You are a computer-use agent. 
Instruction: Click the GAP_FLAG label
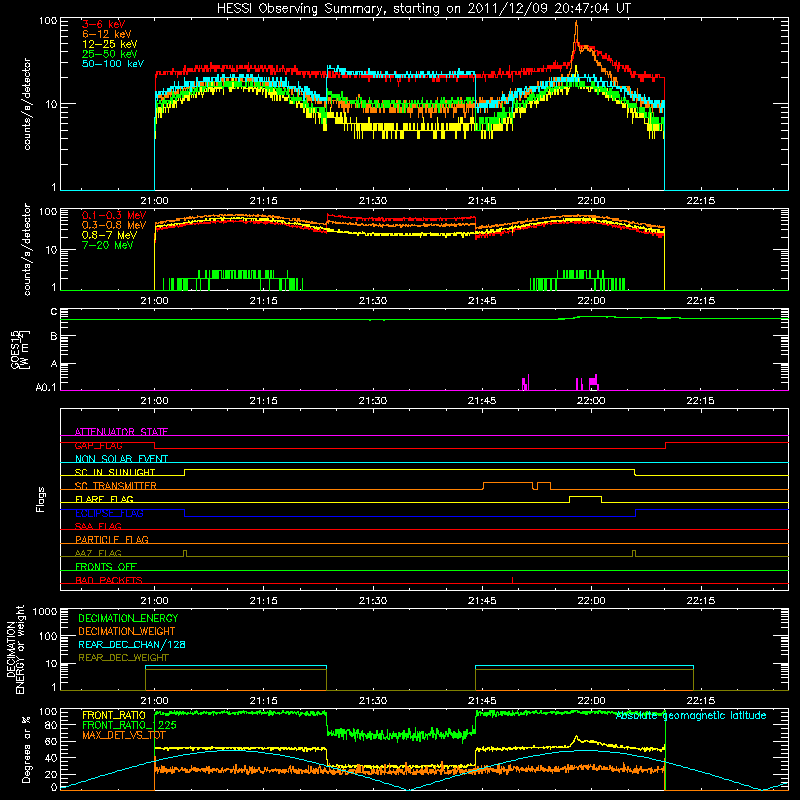(x=98, y=445)
